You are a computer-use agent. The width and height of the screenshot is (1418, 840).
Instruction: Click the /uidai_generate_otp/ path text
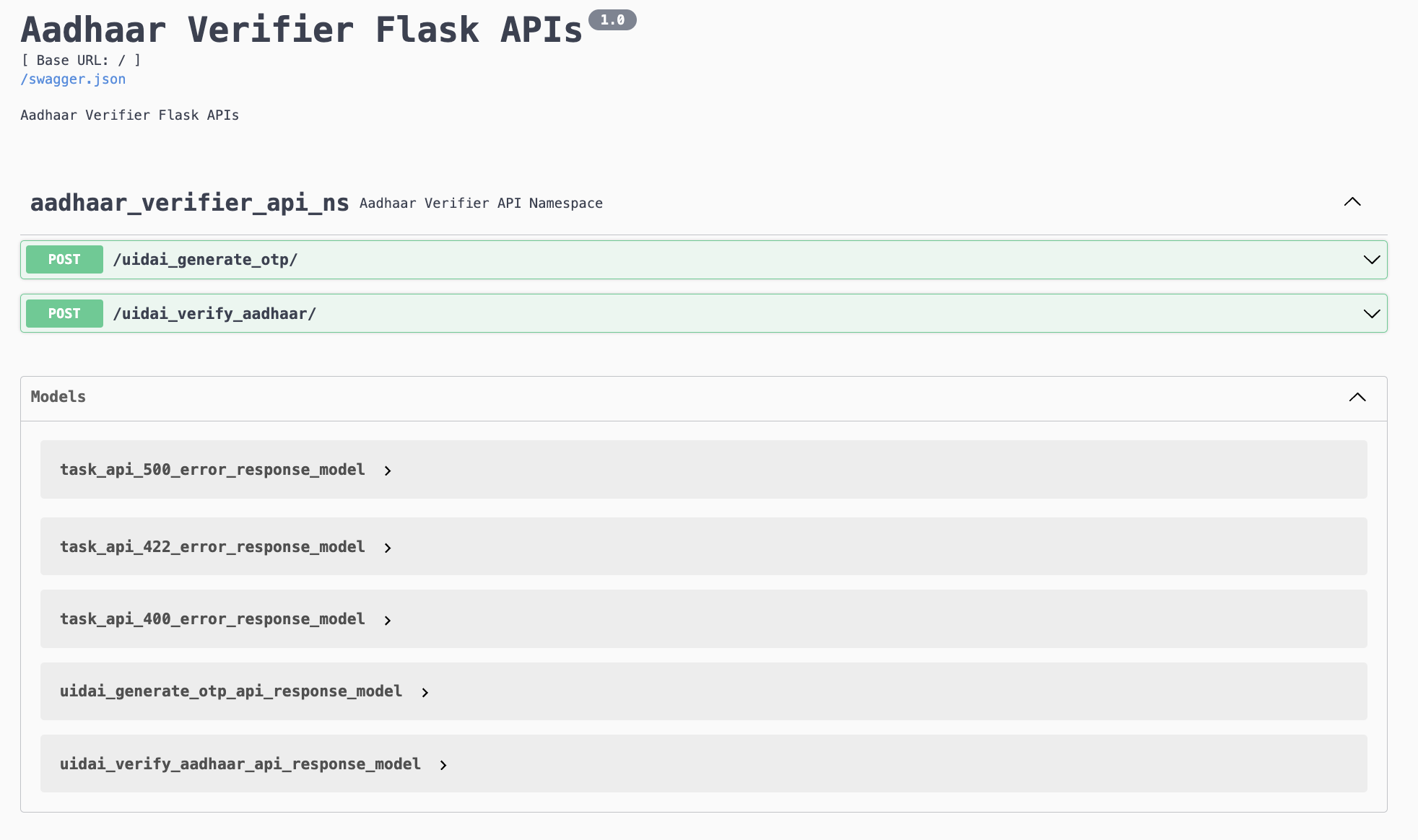(205, 260)
